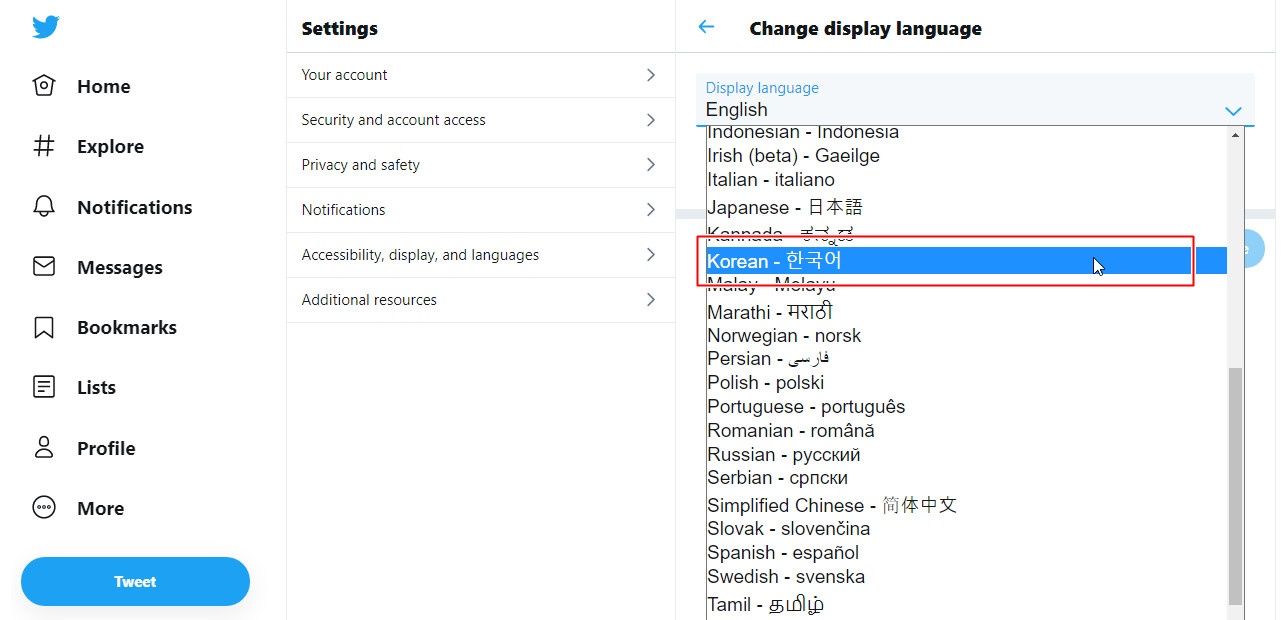The width and height of the screenshot is (1286, 620).
Task: Open Accessibility, display, and languages
Action: coord(481,255)
